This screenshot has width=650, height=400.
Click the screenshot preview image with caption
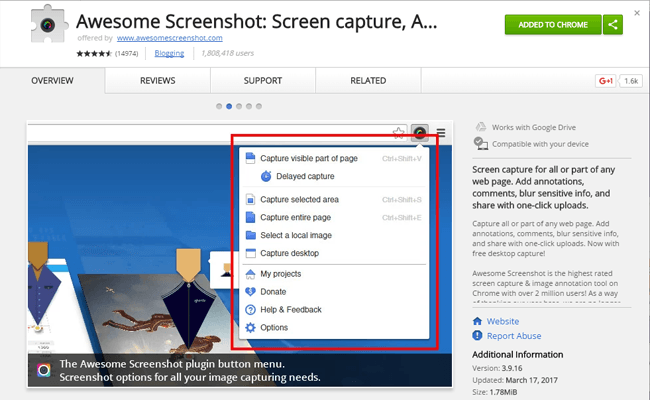(240, 254)
